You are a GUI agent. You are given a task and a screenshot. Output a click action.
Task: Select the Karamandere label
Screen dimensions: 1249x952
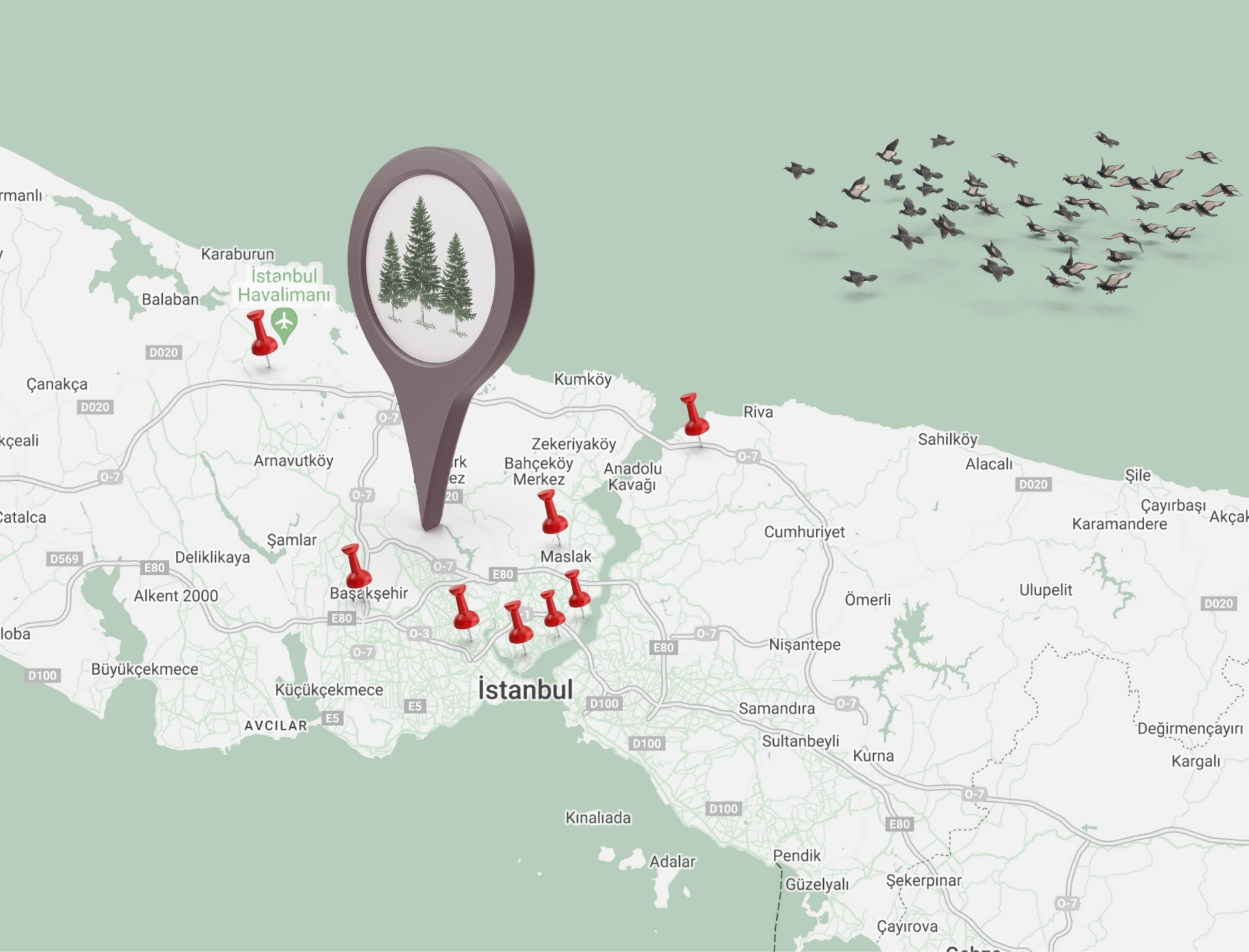(1119, 524)
